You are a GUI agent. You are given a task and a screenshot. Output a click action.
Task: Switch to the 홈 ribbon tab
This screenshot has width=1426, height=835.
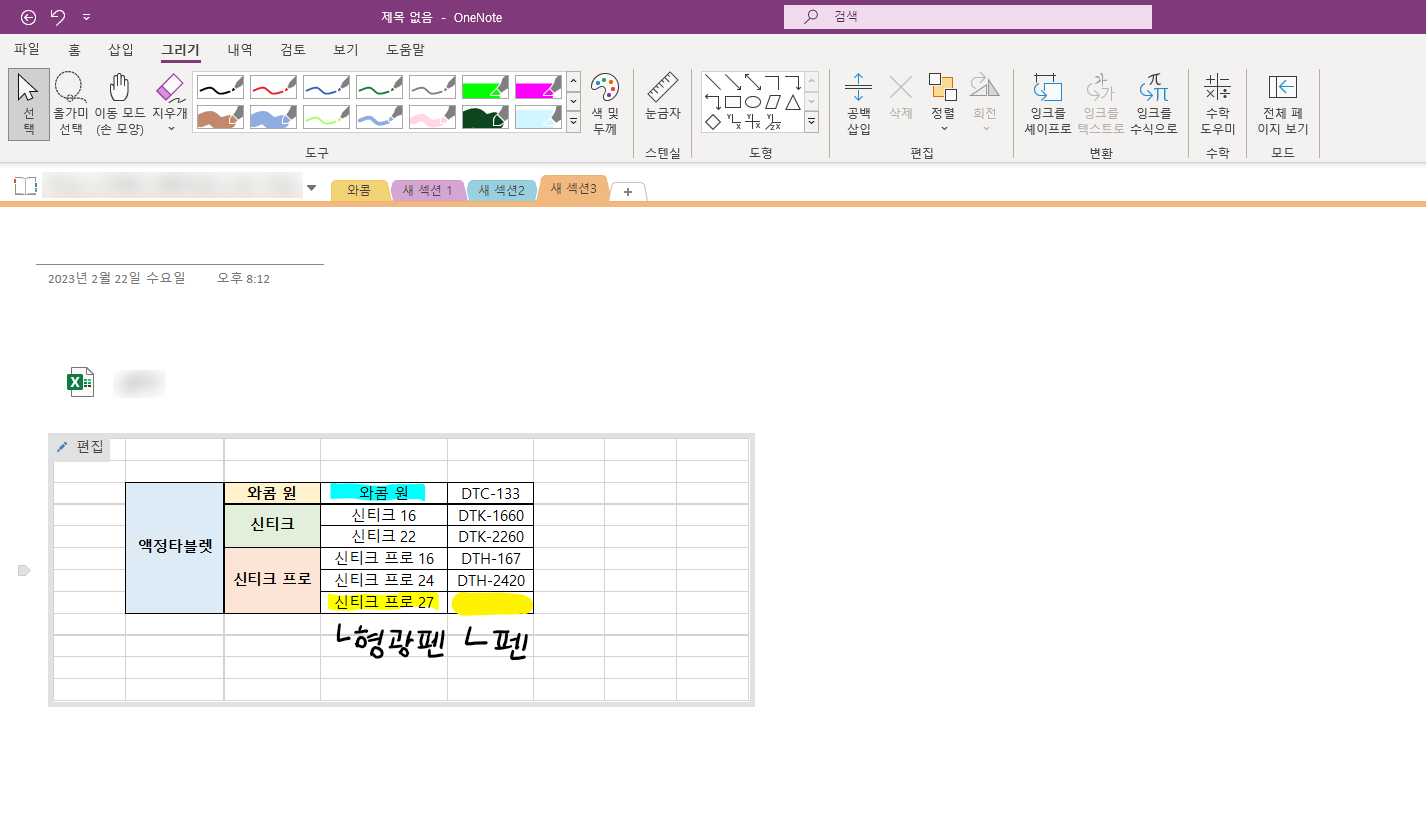point(75,49)
